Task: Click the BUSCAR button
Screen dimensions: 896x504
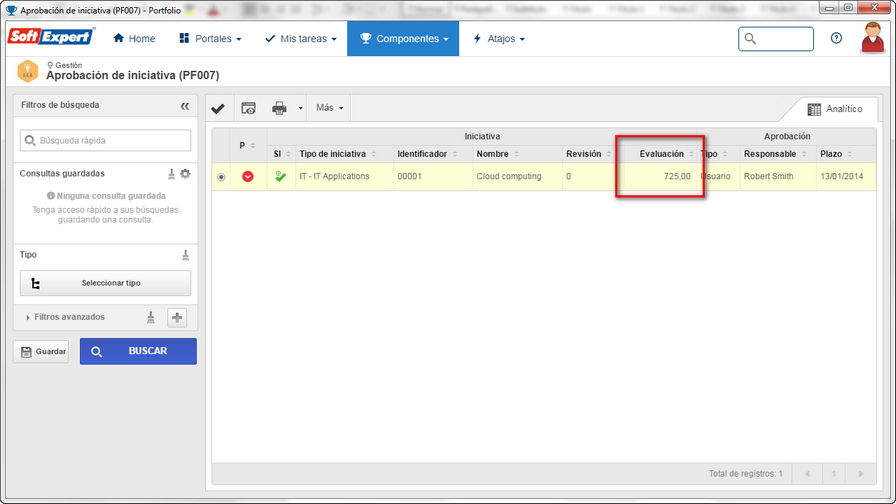Action: coord(138,351)
